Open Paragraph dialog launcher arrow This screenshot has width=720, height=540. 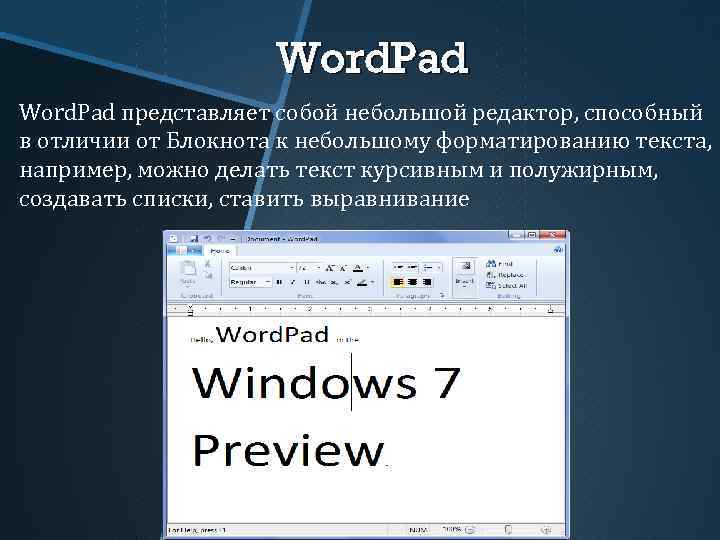pos(442,296)
